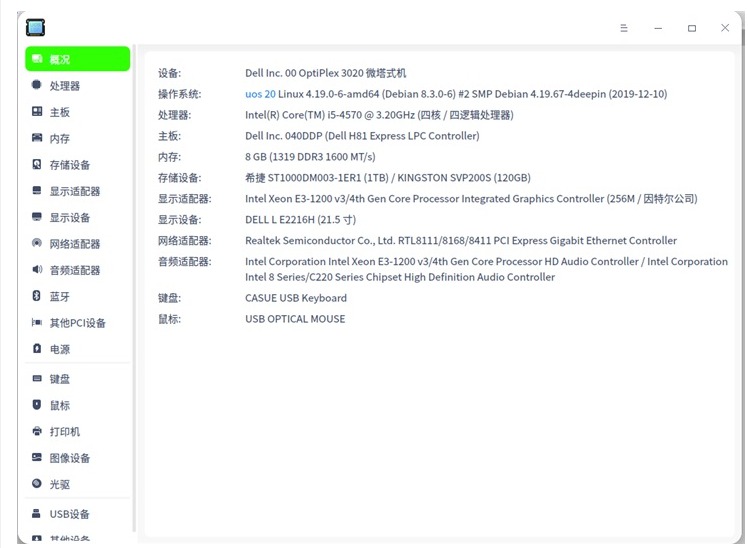The image size is (748, 548).
Task: Click the USB设备 icon
Action: (37, 513)
